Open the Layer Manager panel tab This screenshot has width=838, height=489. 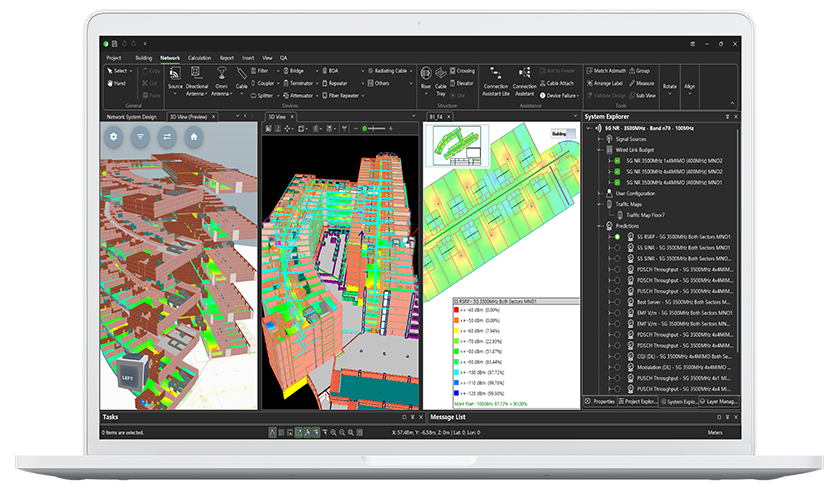(x=718, y=401)
